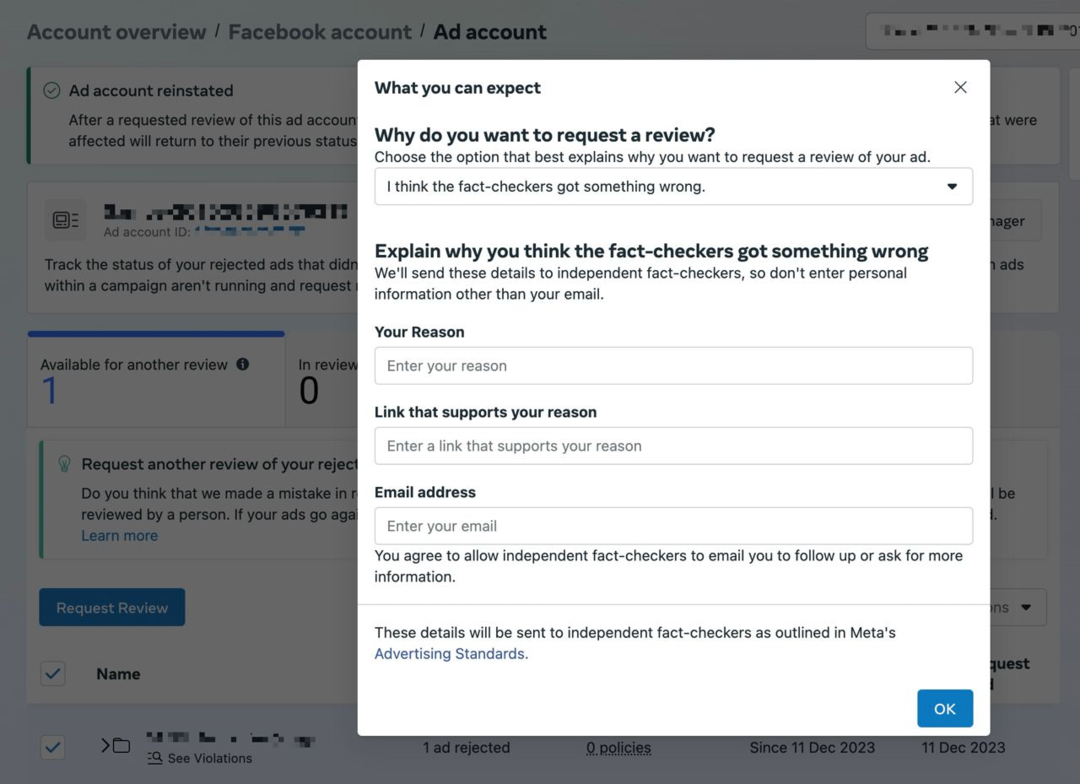This screenshot has width=1080, height=784.
Task: Click the Your Reason input field
Action: click(673, 366)
